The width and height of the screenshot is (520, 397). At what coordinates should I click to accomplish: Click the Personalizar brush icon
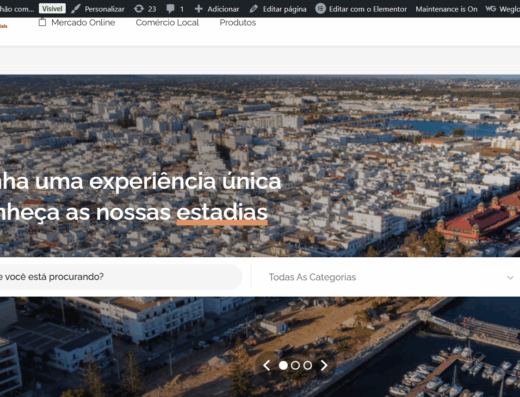76,9
